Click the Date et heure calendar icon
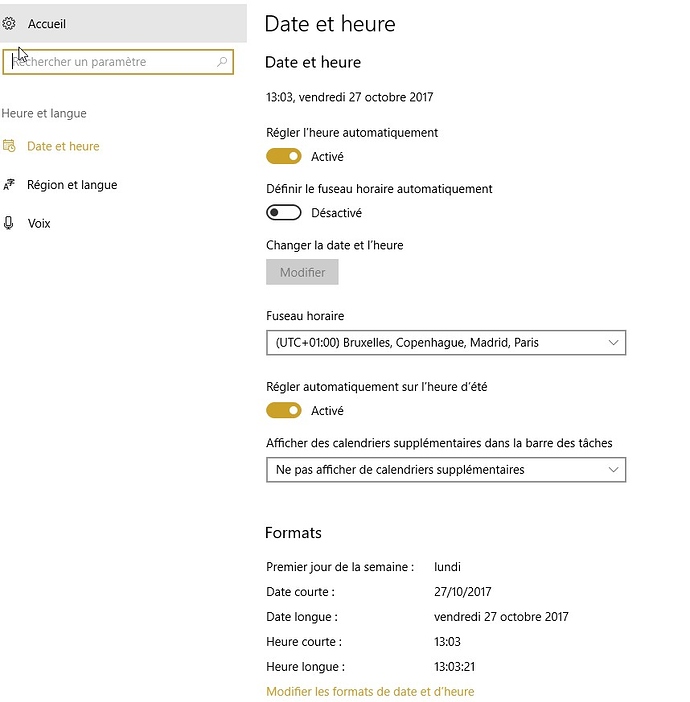The width and height of the screenshot is (690, 702). (9, 146)
